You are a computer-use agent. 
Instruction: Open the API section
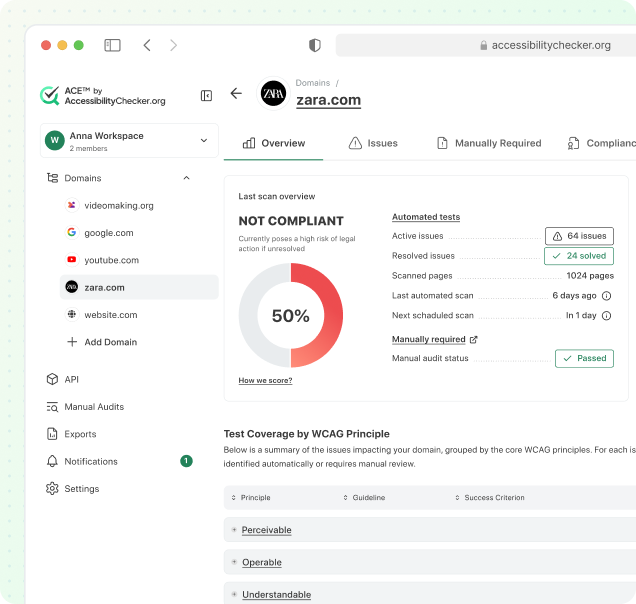coord(71,379)
